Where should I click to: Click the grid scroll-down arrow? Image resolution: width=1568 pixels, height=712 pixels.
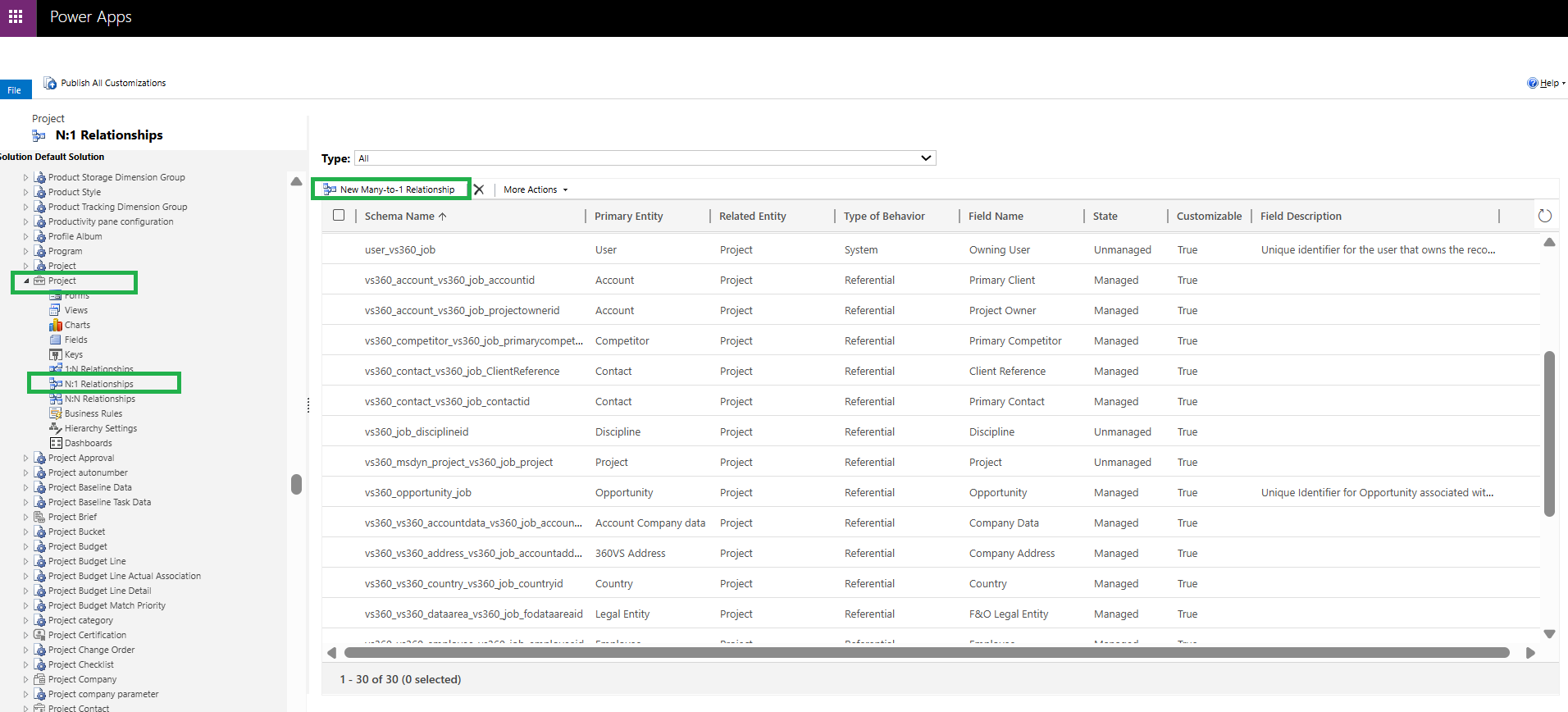pyautogui.click(x=1549, y=633)
